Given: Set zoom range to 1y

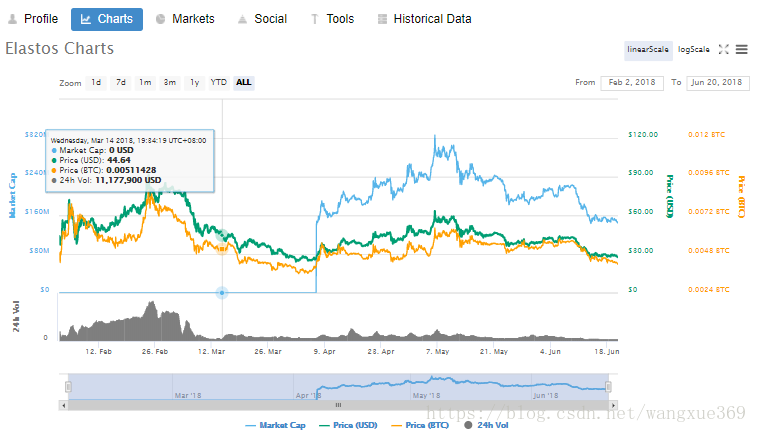Looking at the screenshot, I should click(195, 83).
